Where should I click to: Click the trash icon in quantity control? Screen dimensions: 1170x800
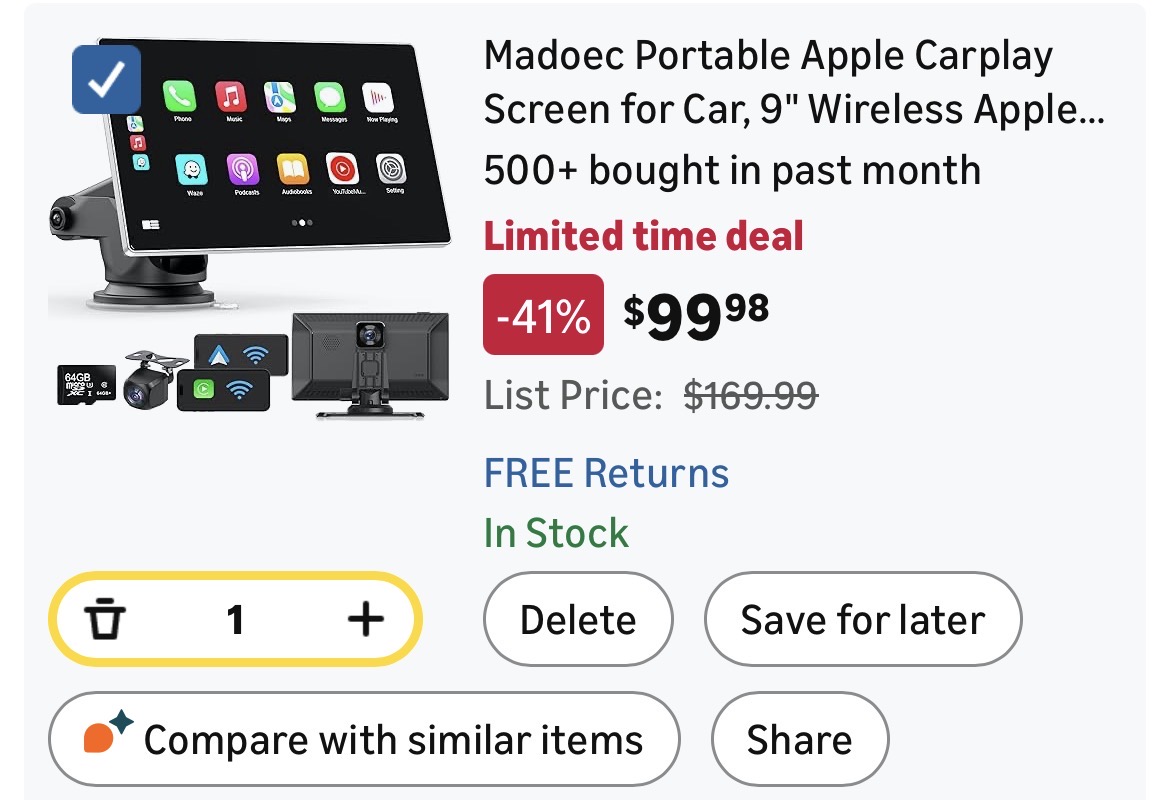[105, 620]
